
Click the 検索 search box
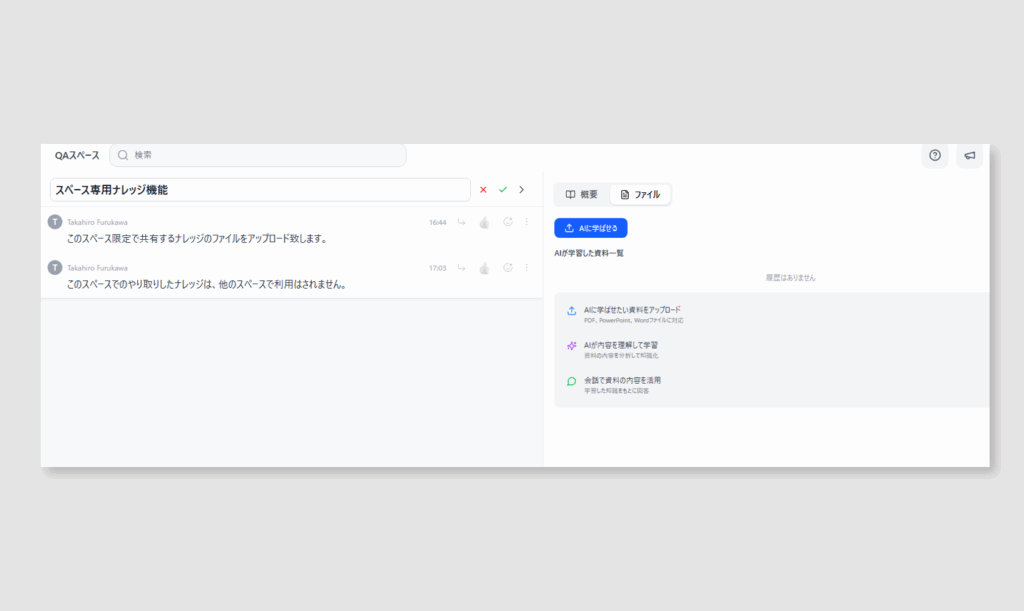coord(258,155)
